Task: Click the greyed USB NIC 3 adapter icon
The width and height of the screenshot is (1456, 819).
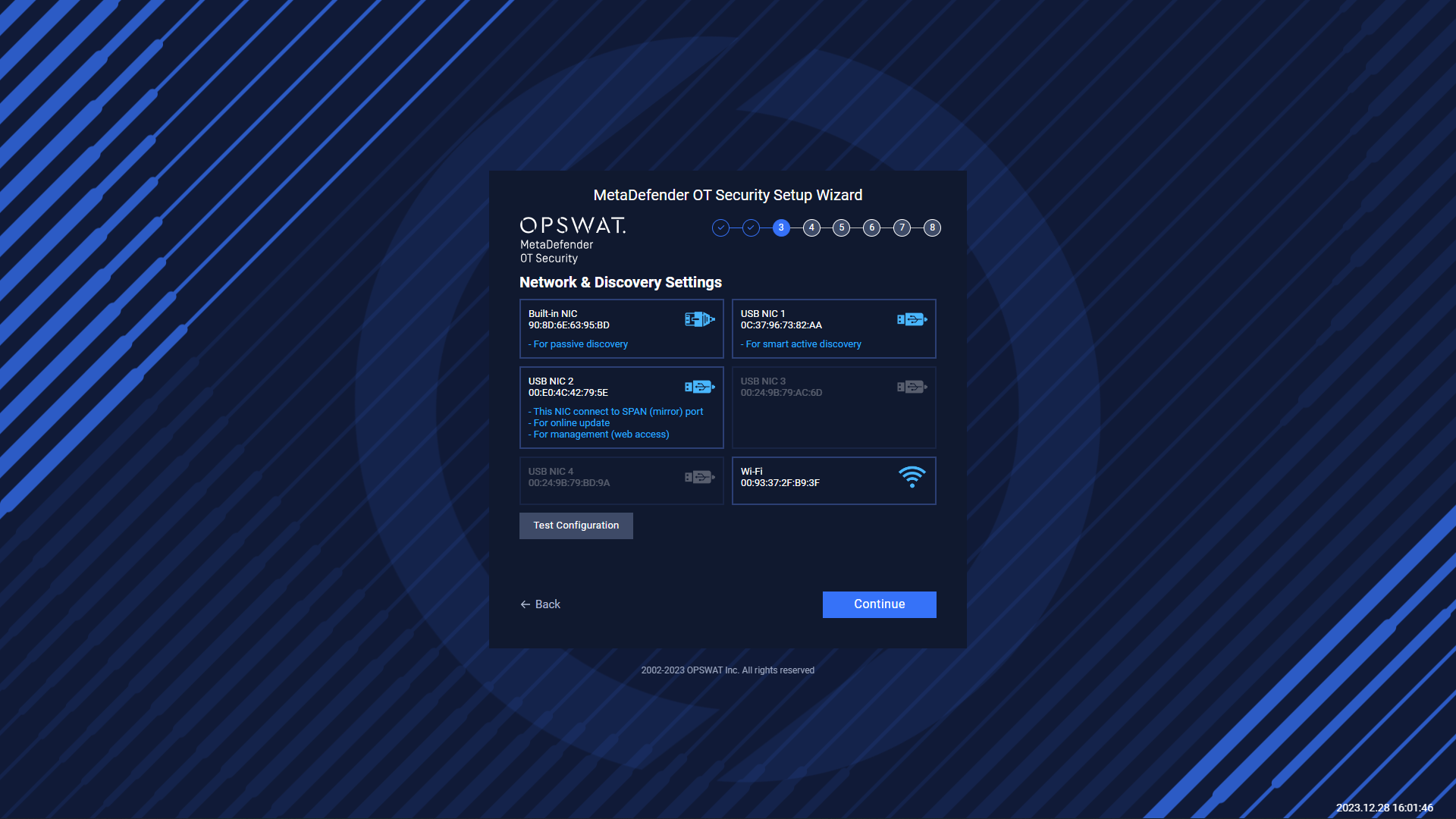Action: 912,387
